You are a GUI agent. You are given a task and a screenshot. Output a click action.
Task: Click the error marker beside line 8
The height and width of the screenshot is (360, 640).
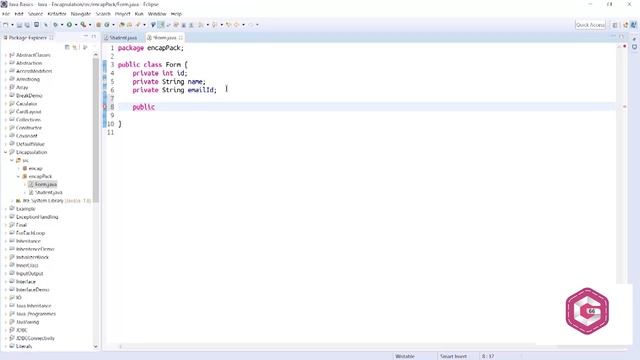point(104,107)
